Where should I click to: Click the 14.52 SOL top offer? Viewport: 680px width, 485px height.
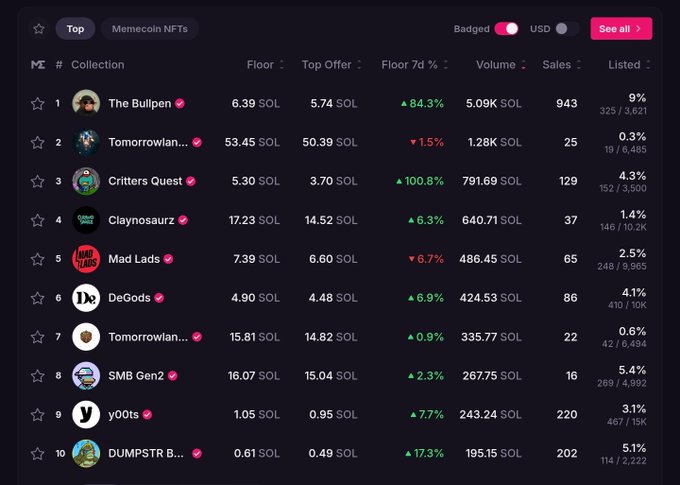click(331, 220)
